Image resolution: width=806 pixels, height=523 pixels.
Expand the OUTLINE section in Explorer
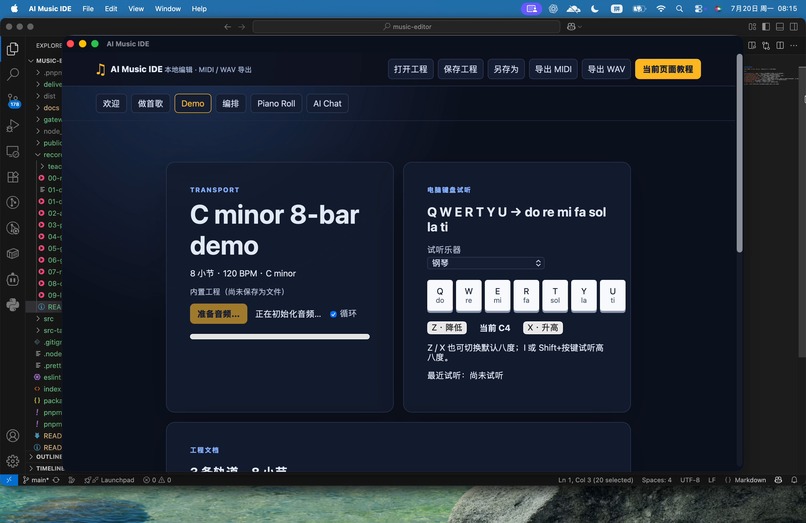(x=45, y=457)
